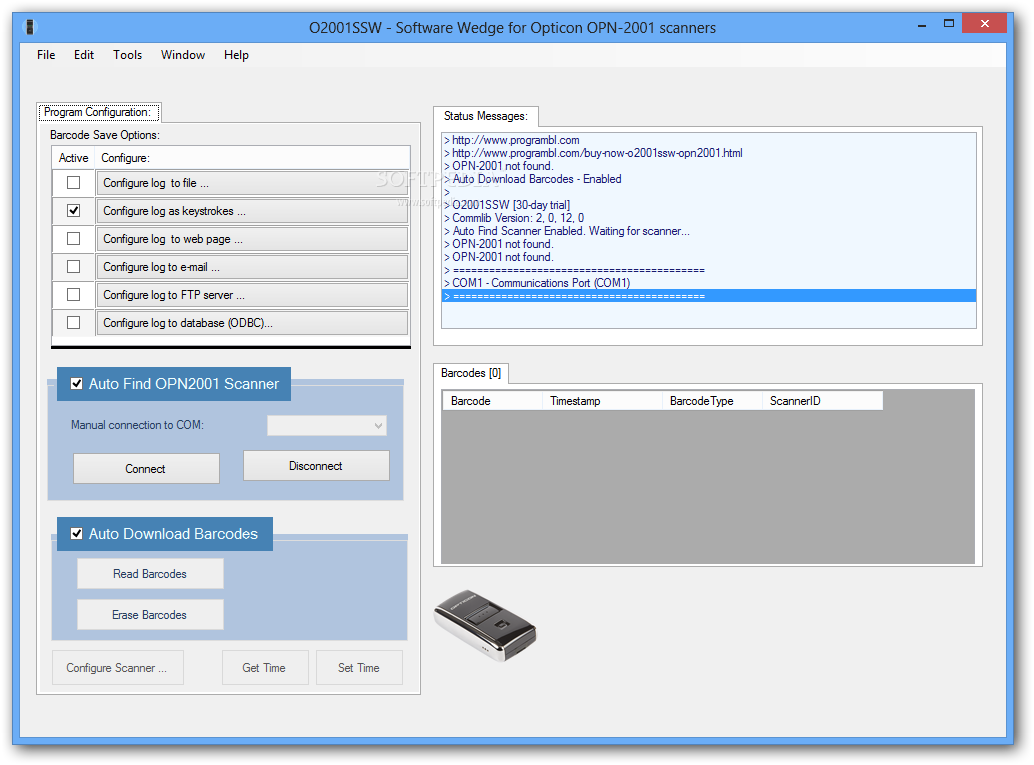Image resolution: width=1034 pixels, height=765 pixels.
Task: Select the Status Messages tab
Action: pyautogui.click(x=485, y=116)
